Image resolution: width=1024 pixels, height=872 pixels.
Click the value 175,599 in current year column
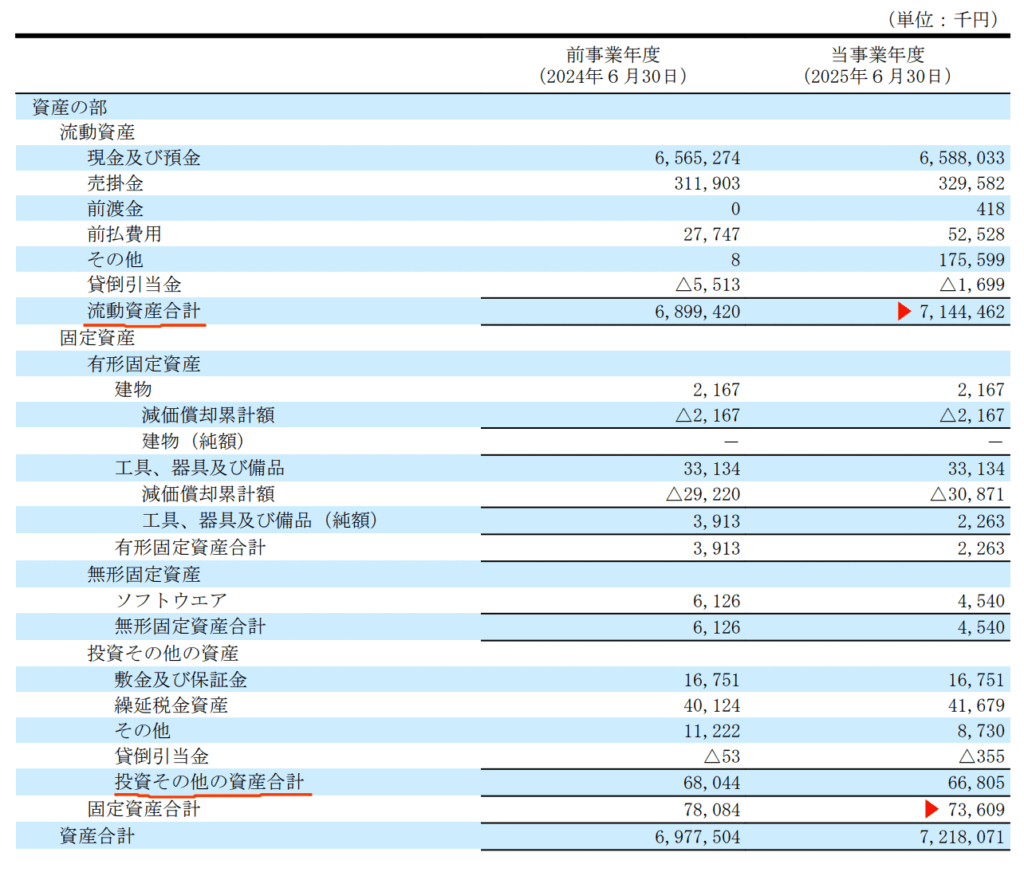click(967, 260)
